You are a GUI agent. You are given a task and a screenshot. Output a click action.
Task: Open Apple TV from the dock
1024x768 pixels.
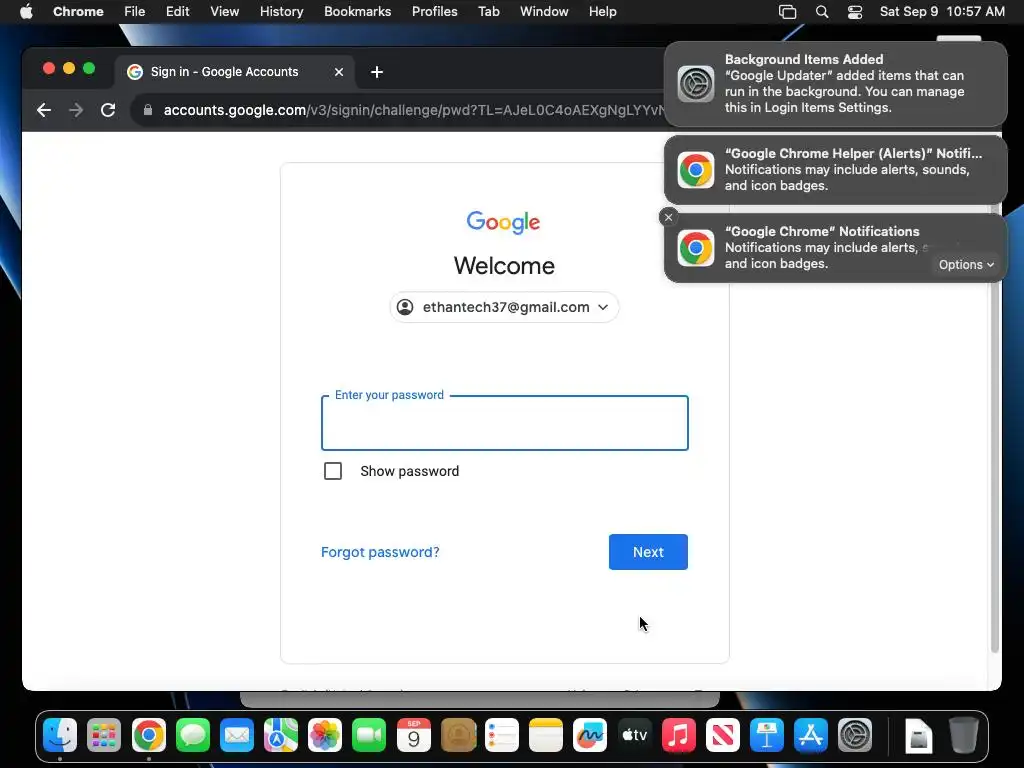(635, 736)
